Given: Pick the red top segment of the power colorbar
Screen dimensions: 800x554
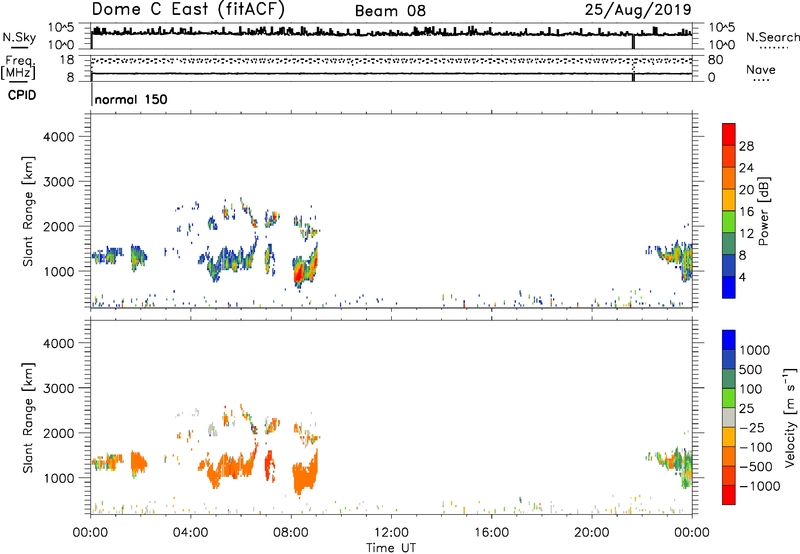Looking at the screenshot, I should (x=729, y=135).
